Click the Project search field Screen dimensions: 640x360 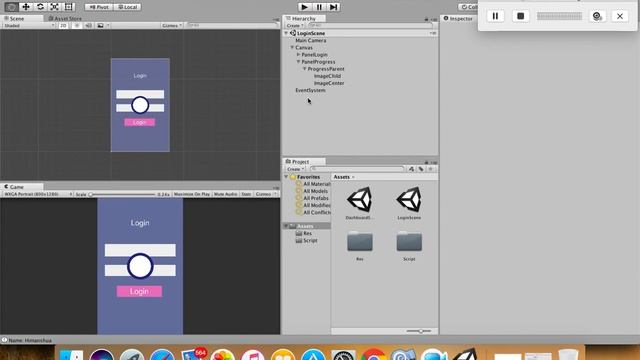click(x=357, y=169)
